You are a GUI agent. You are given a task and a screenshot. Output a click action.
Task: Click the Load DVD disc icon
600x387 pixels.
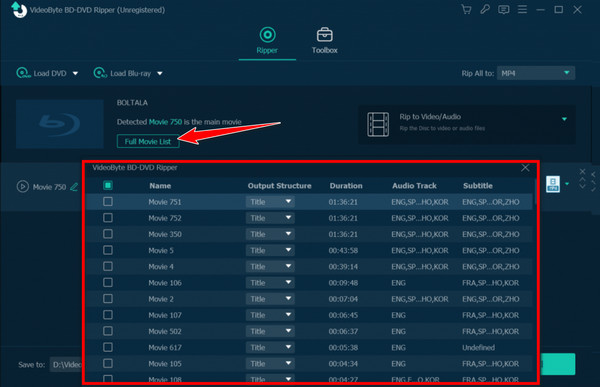coord(23,73)
